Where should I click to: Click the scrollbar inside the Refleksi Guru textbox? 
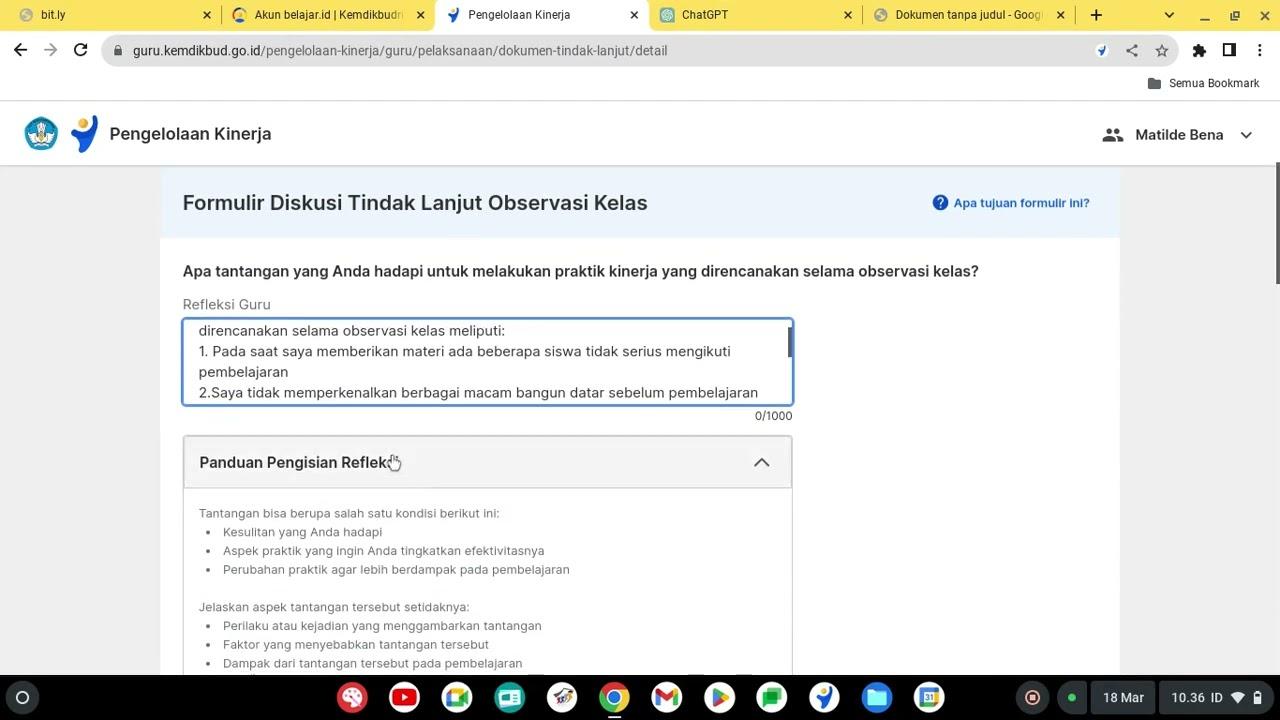790,343
